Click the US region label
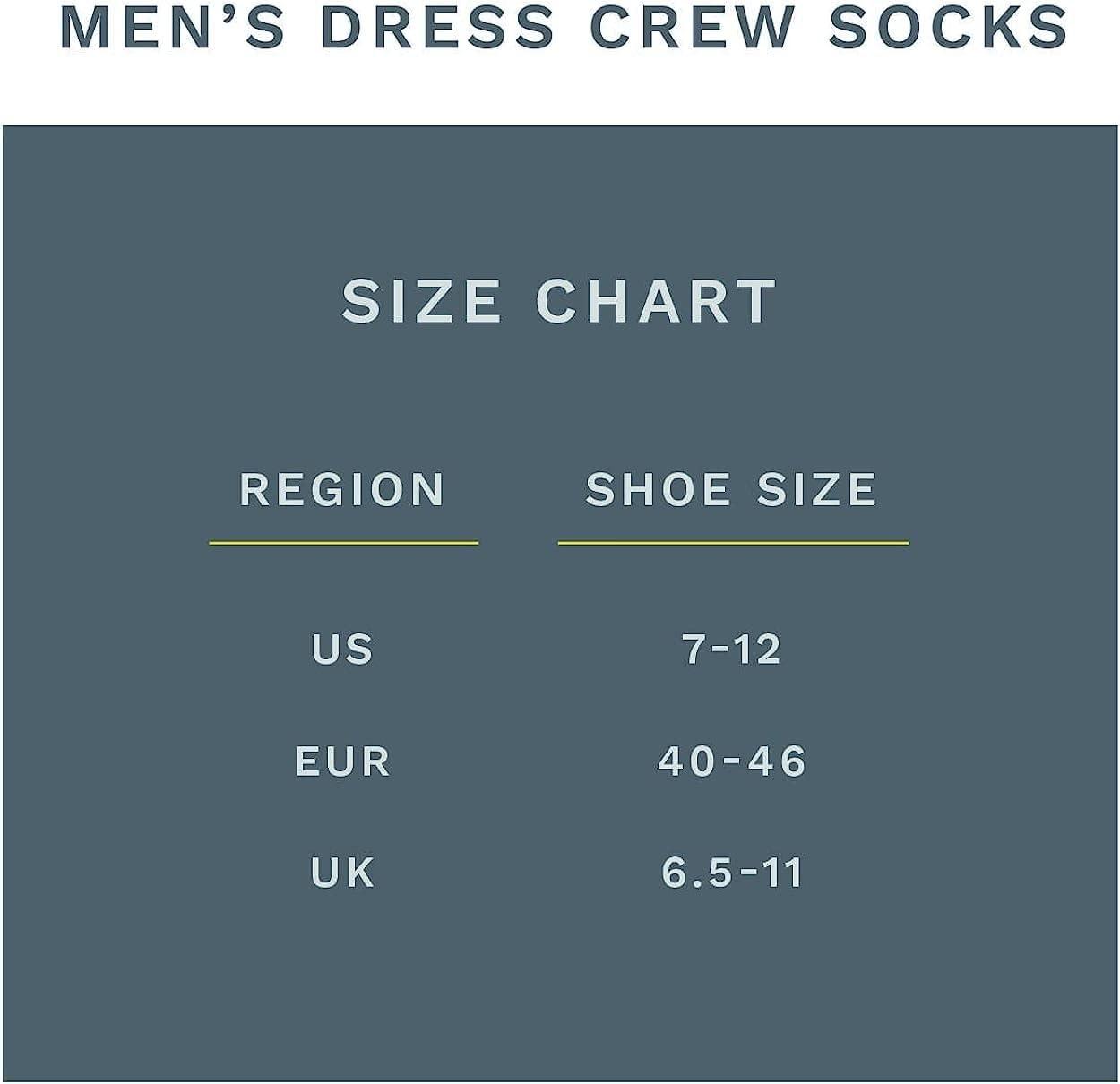The height and width of the screenshot is (1084, 1120). (x=342, y=650)
